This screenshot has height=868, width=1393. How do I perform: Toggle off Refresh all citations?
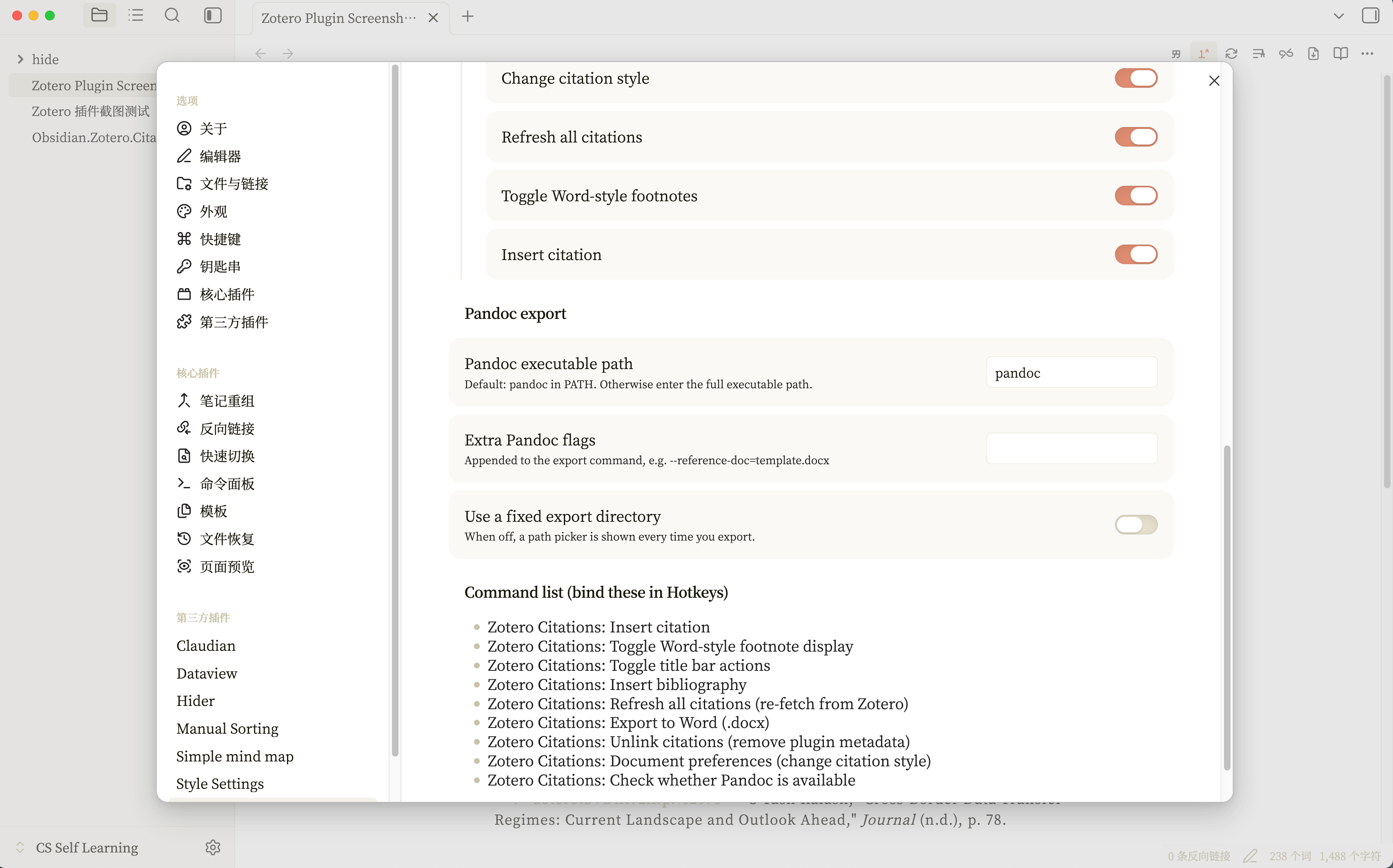click(1136, 137)
